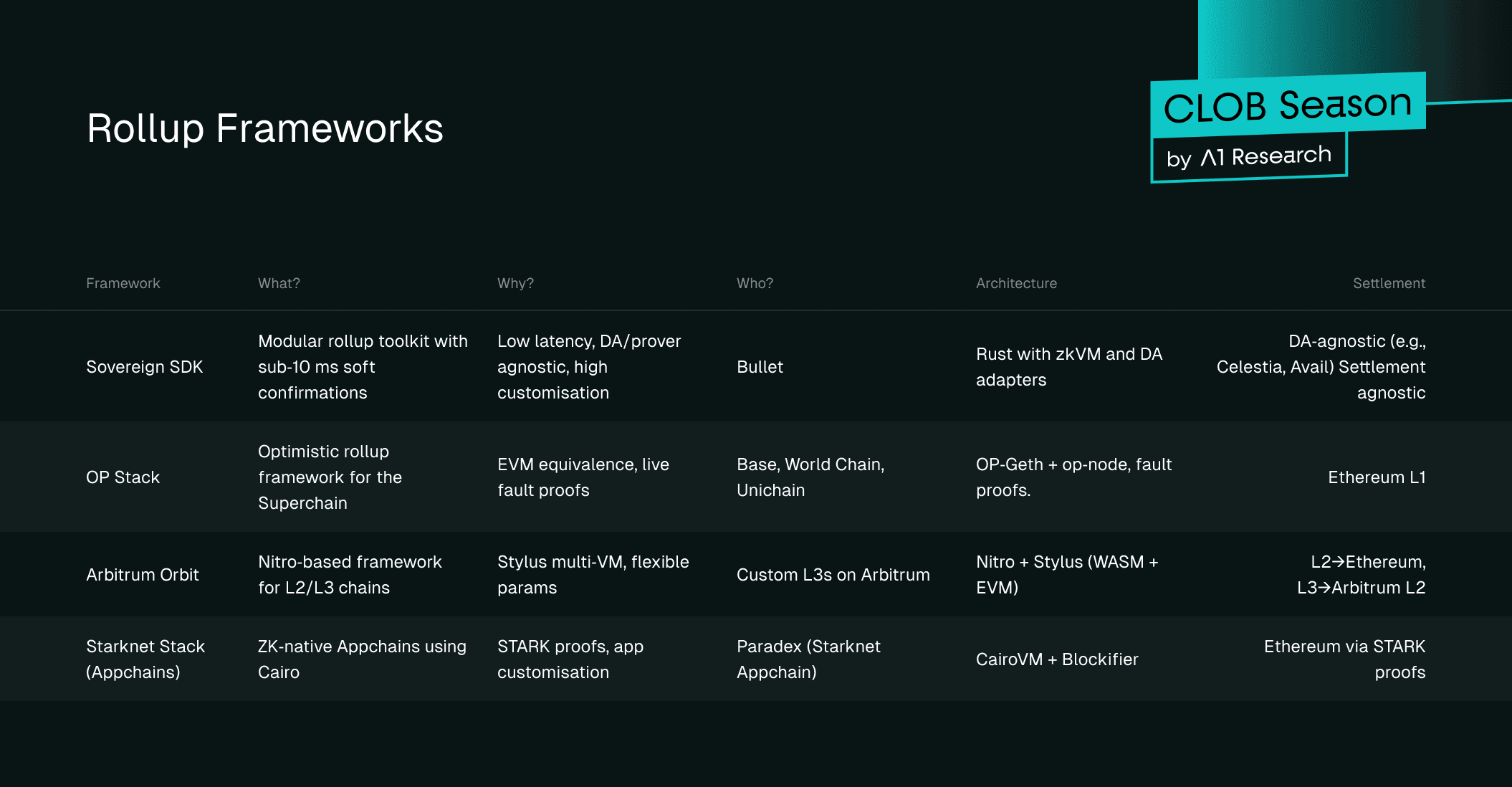Select the Settlement column header
Screen dimensions: 1512x787
(1389, 283)
